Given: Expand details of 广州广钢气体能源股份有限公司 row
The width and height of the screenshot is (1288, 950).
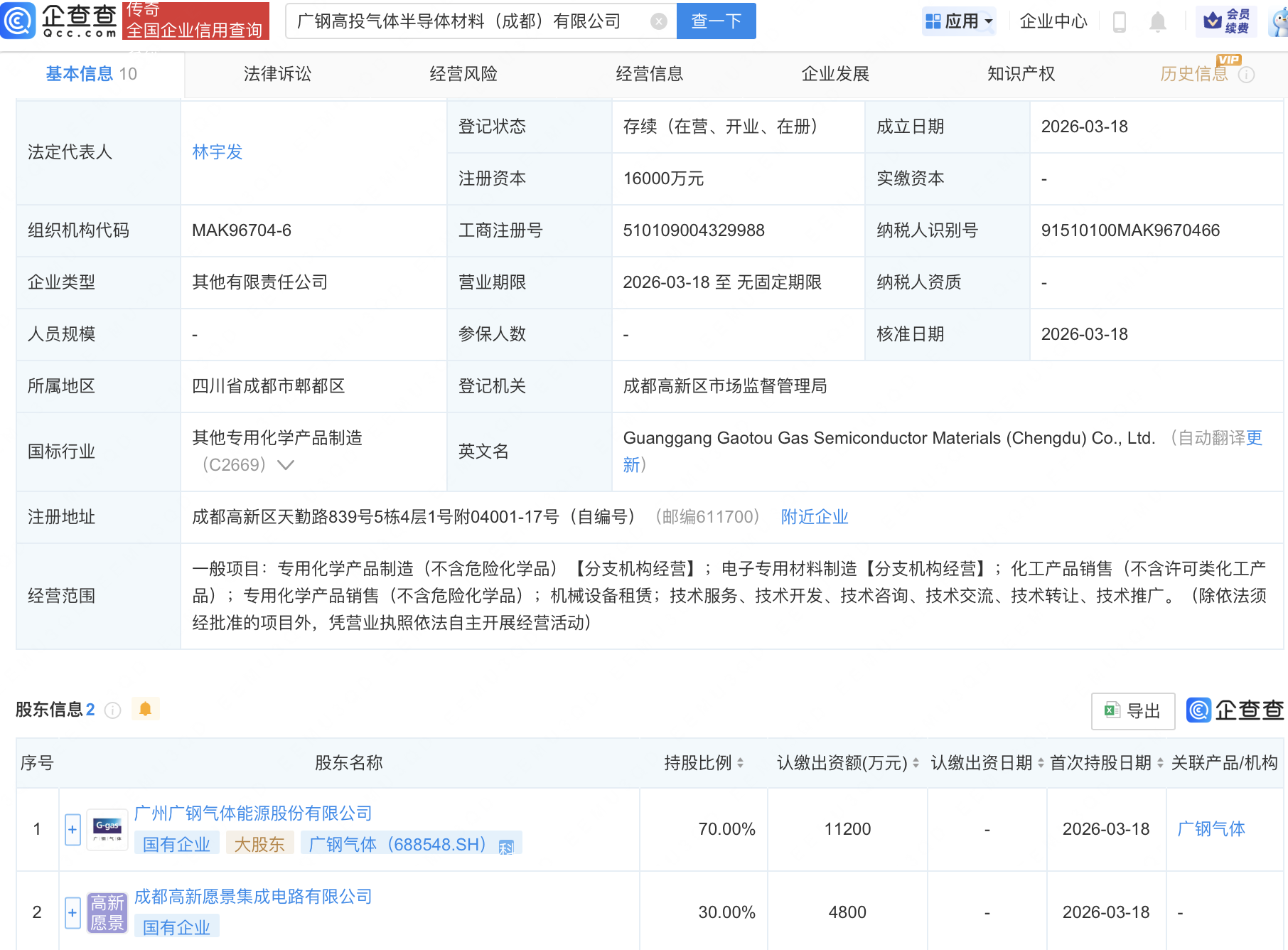Looking at the screenshot, I should 72,828.
